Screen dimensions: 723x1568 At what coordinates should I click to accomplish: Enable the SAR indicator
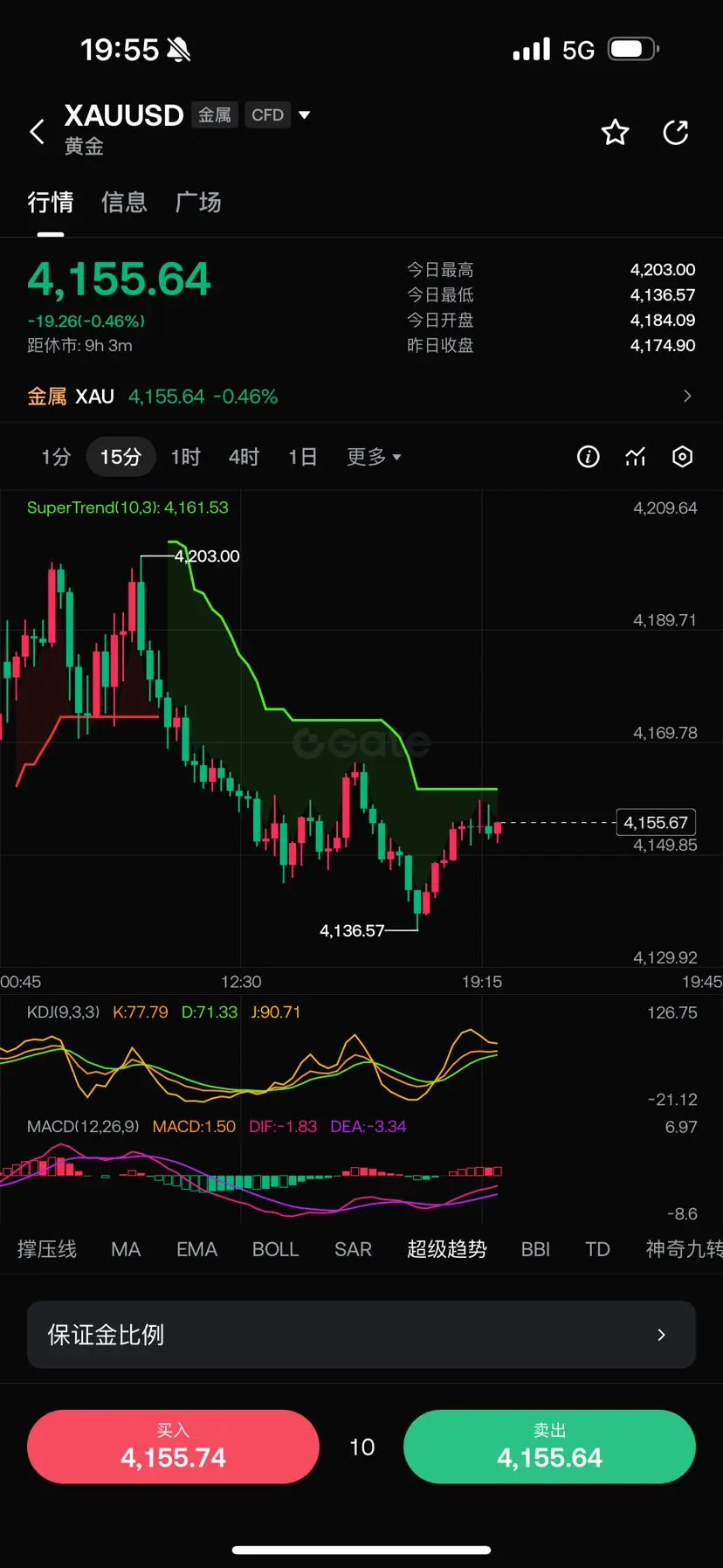tap(353, 1249)
